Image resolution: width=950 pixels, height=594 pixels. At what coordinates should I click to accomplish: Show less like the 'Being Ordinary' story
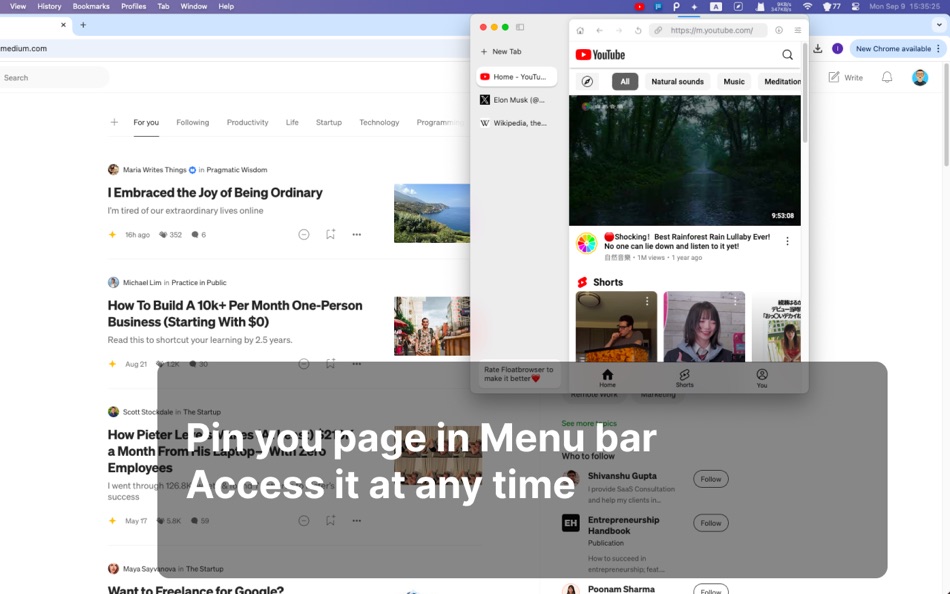[304, 234]
